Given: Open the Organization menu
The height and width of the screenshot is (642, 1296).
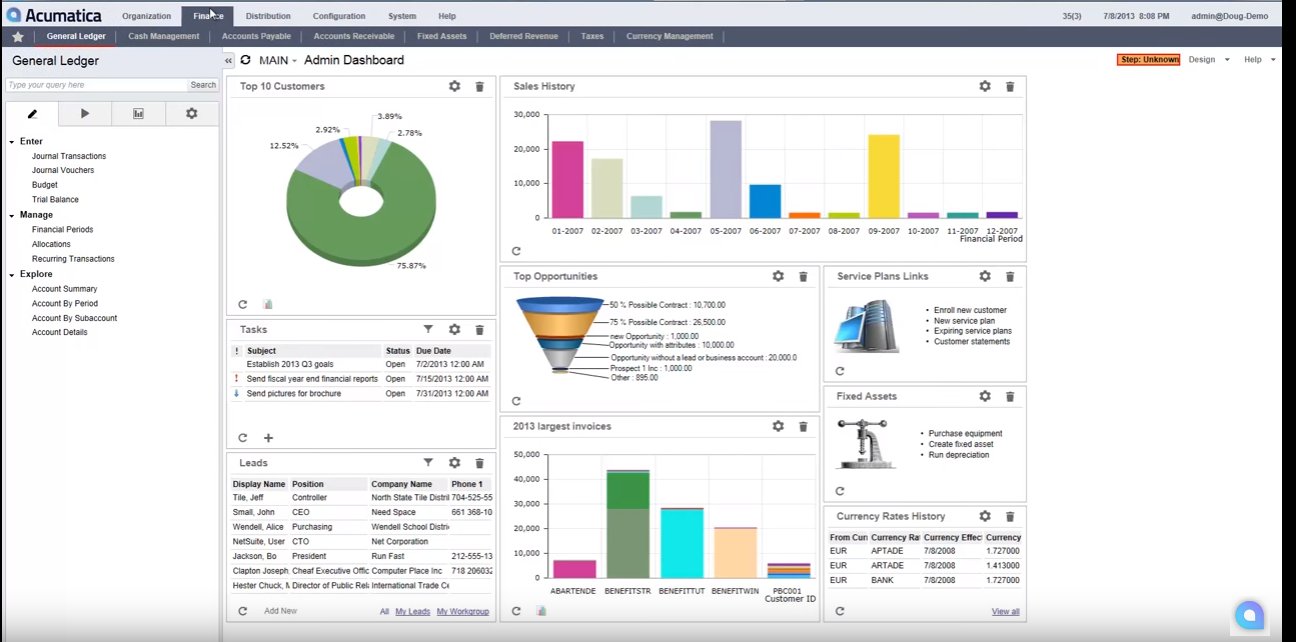Looking at the screenshot, I should coord(147,16).
